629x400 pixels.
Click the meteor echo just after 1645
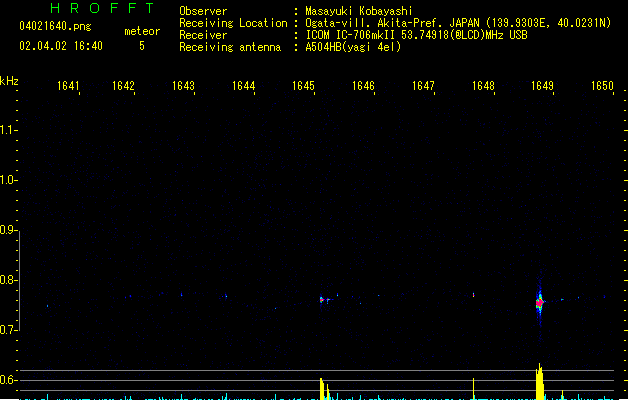[322, 300]
